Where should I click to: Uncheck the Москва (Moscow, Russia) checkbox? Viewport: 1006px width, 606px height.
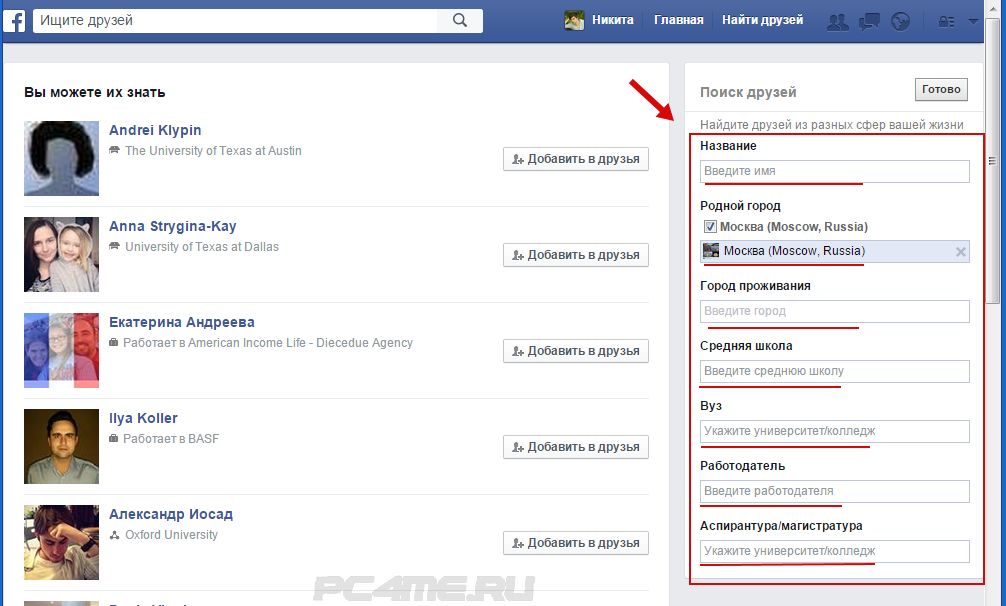(710, 227)
